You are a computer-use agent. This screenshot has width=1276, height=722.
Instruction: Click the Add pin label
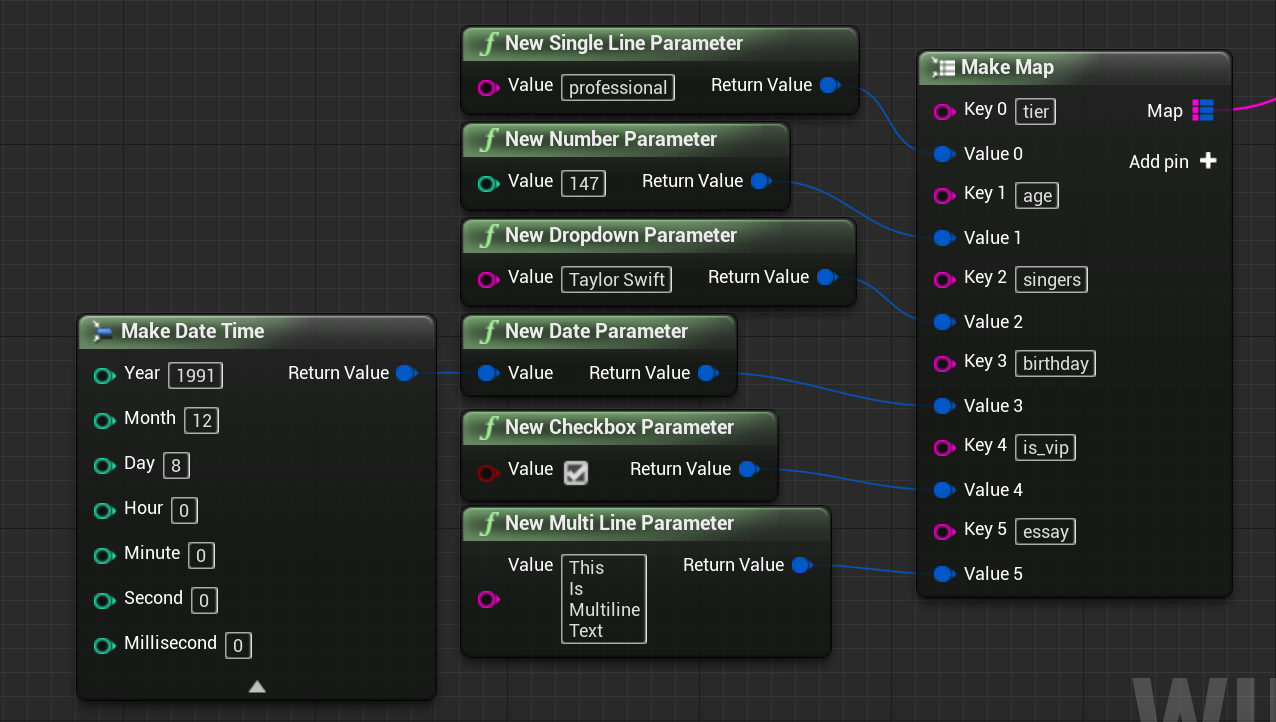(1158, 161)
